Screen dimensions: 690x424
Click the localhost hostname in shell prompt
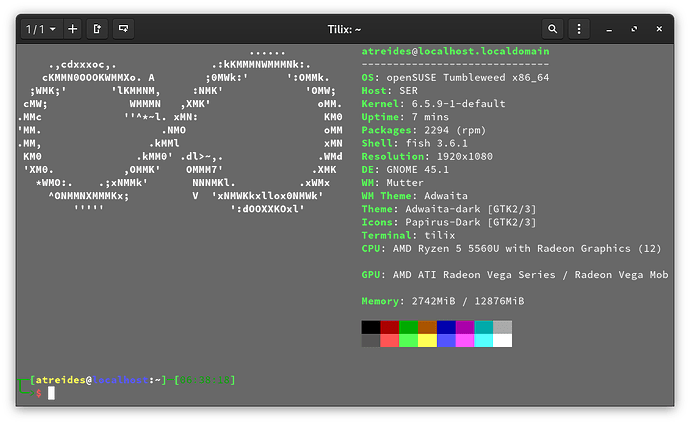(120, 380)
